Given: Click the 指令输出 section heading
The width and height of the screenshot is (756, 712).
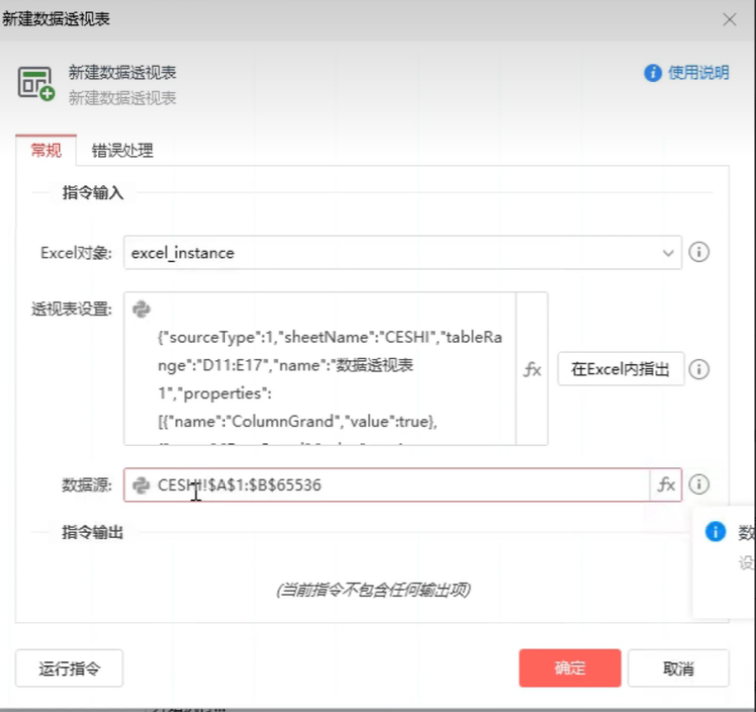Looking at the screenshot, I should click(93, 532).
